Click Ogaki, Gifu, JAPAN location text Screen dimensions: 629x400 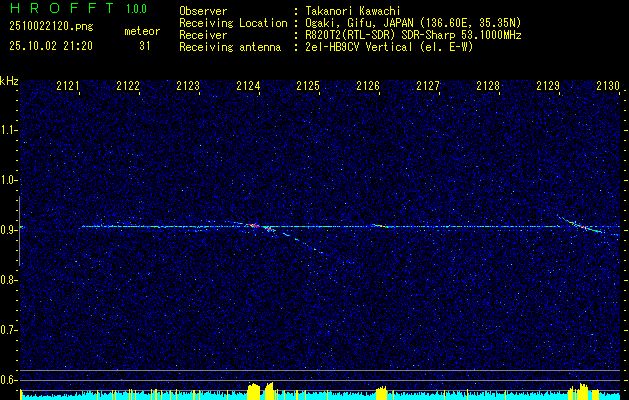point(413,23)
